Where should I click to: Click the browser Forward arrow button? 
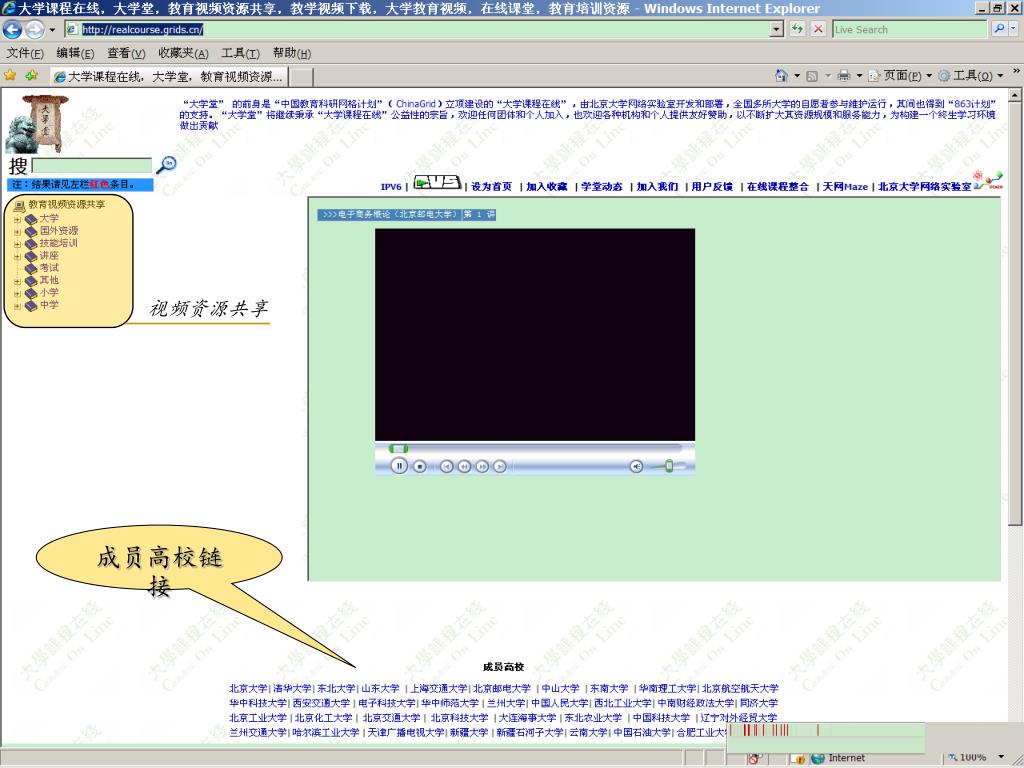34,29
